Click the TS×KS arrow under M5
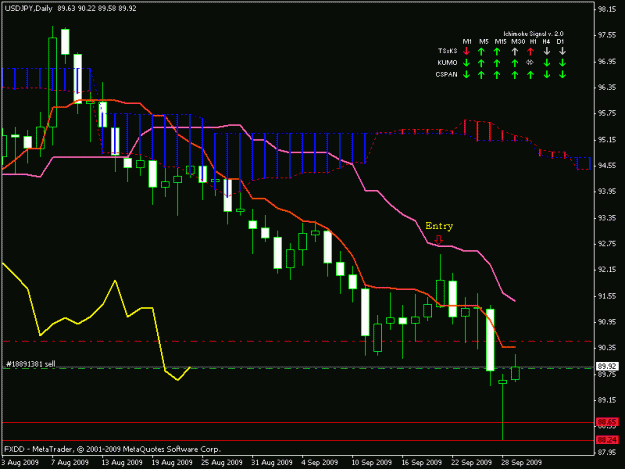 tap(482, 51)
